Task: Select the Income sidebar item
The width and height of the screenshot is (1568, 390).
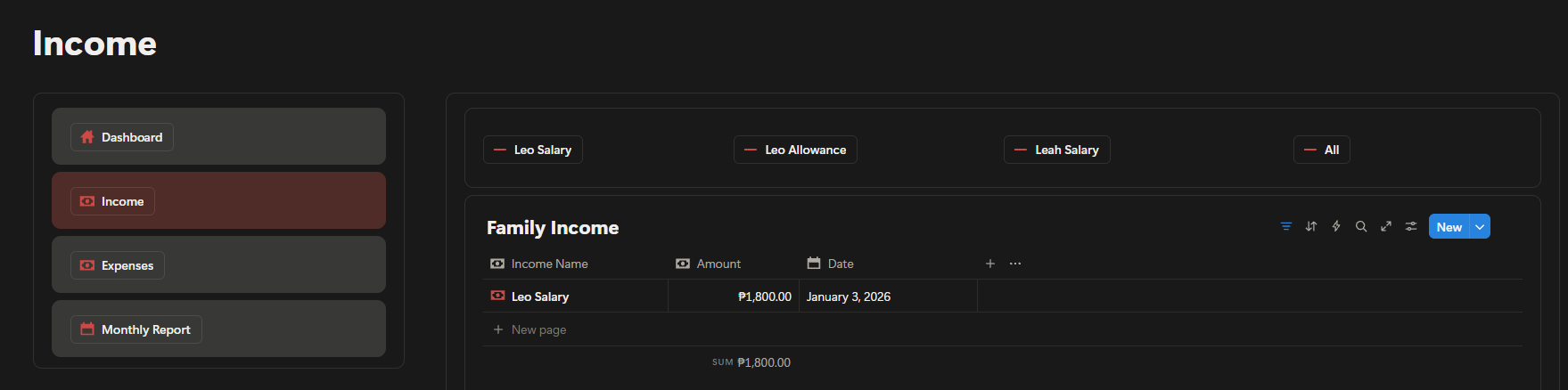Action: click(x=113, y=201)
